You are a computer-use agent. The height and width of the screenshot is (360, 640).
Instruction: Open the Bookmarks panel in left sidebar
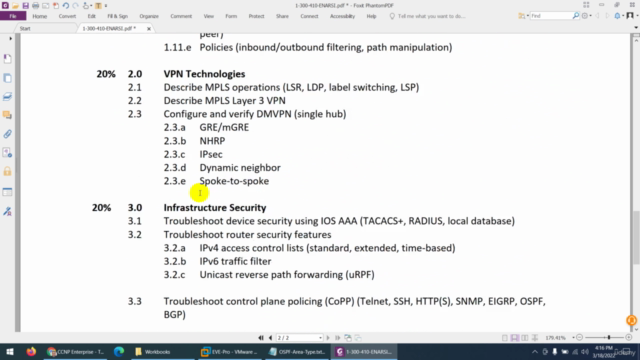pyautogui.click(x=7, y=59)
